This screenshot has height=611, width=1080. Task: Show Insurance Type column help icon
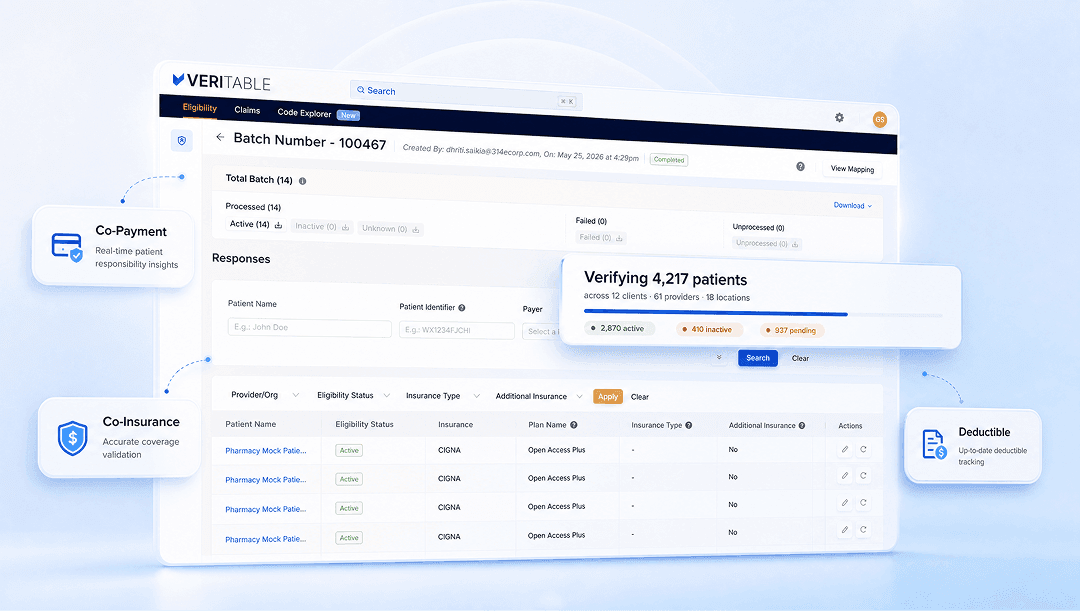click(689, 426)
